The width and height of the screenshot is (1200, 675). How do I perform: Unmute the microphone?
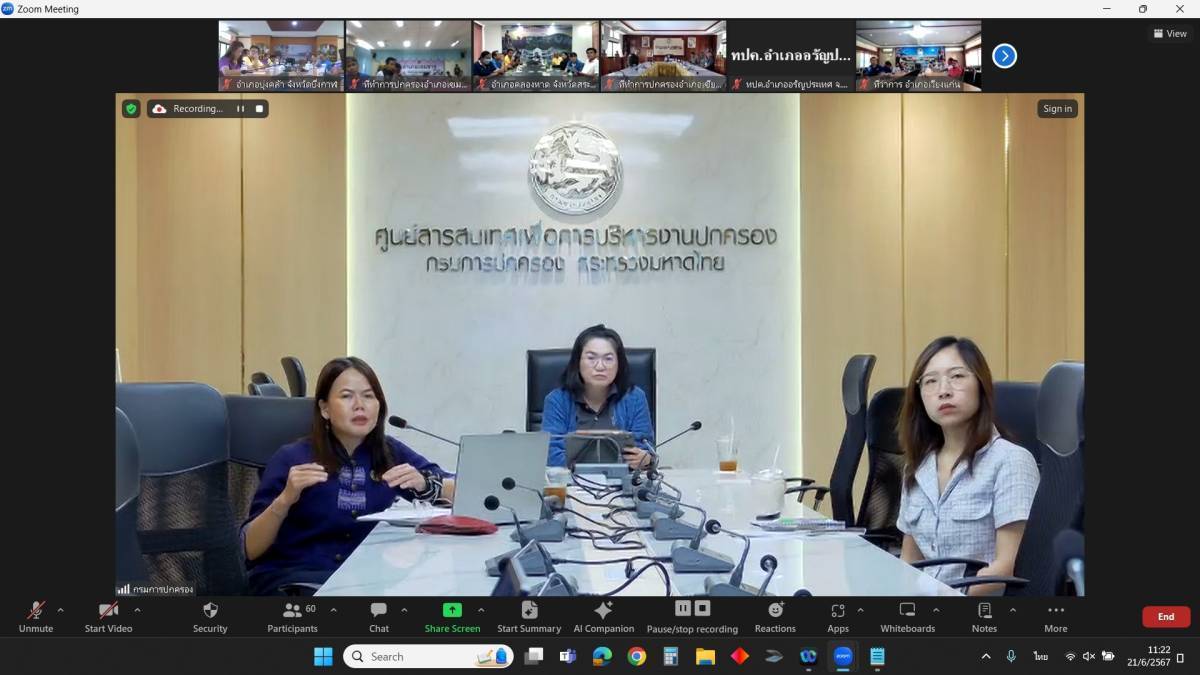36,616
